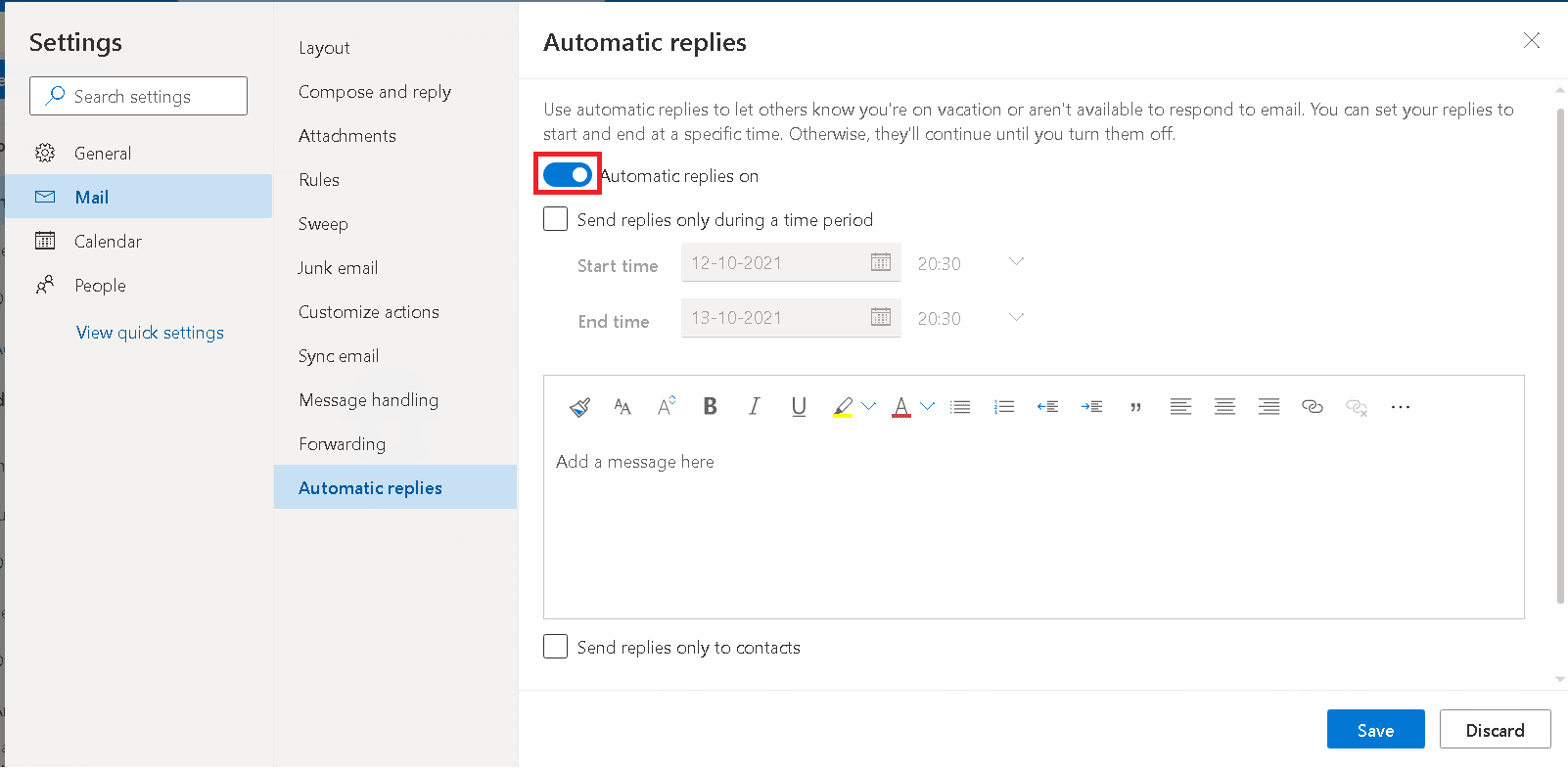
Task: Insert a bulleted list
Action: tap(960, 407)
